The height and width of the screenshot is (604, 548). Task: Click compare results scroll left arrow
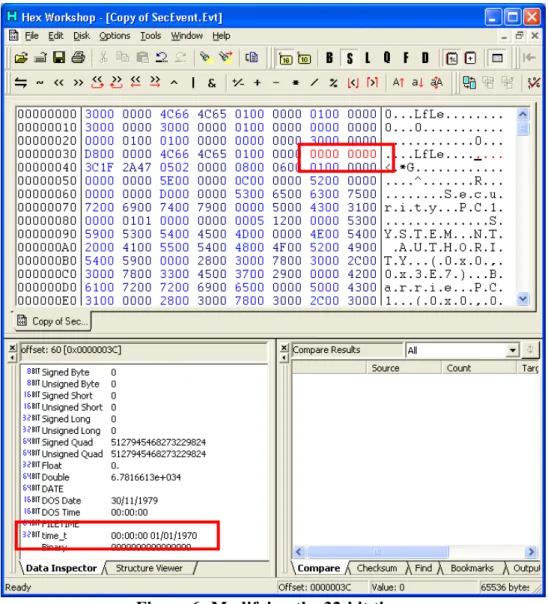[299, 552]
